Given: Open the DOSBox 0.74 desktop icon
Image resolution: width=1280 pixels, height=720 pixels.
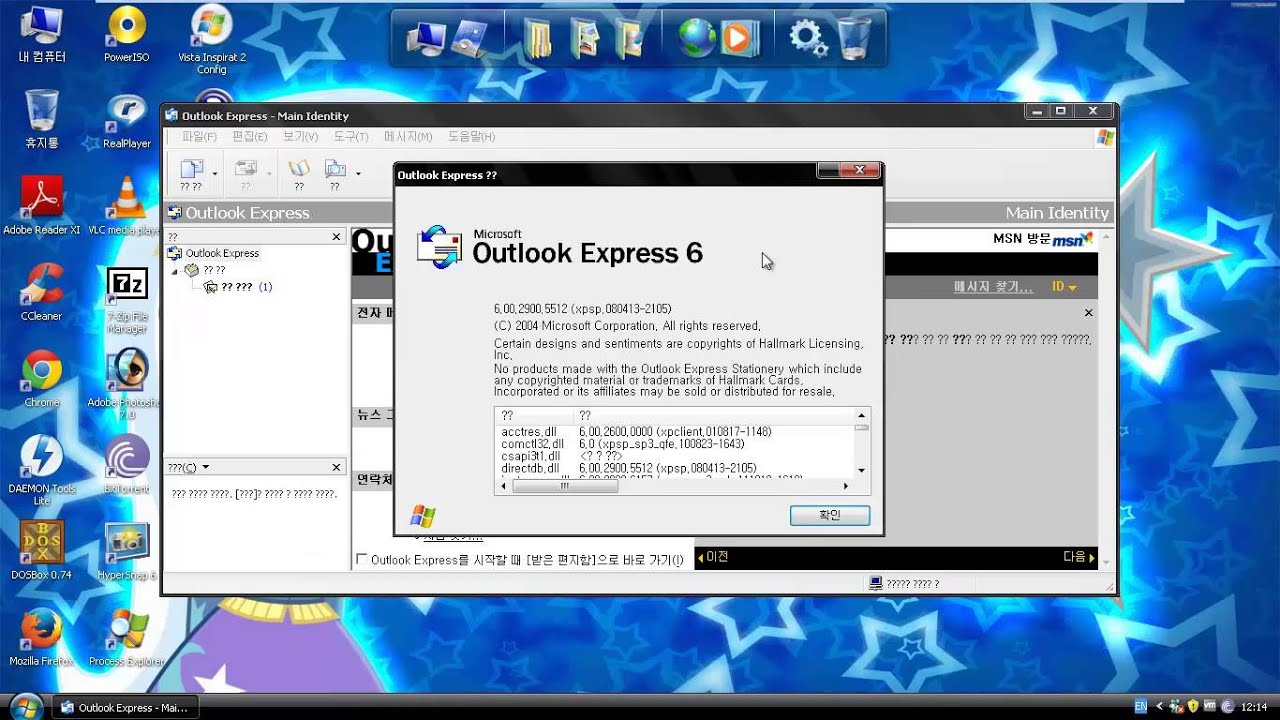Looking at the screenshot, I should click(42, 551).
